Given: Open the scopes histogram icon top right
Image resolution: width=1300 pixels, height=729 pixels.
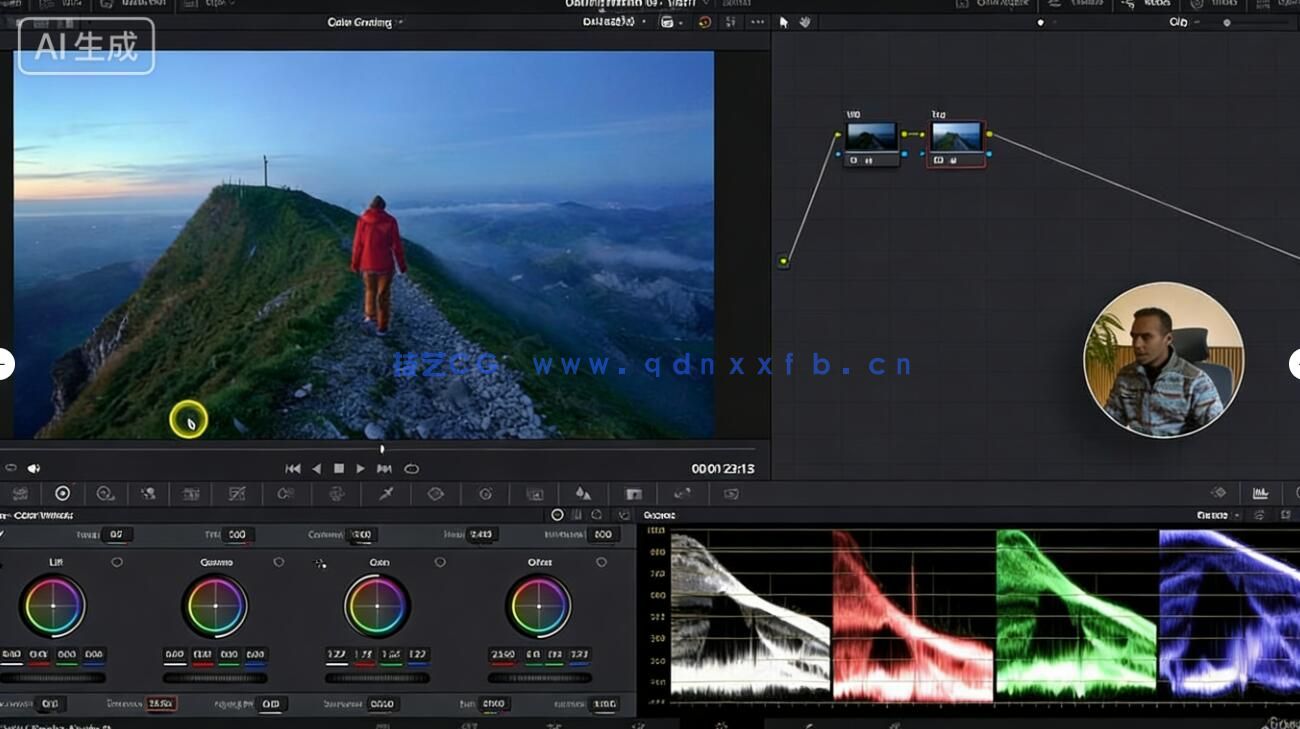Looking at the screenshot, I should (x=1261, y=492).
